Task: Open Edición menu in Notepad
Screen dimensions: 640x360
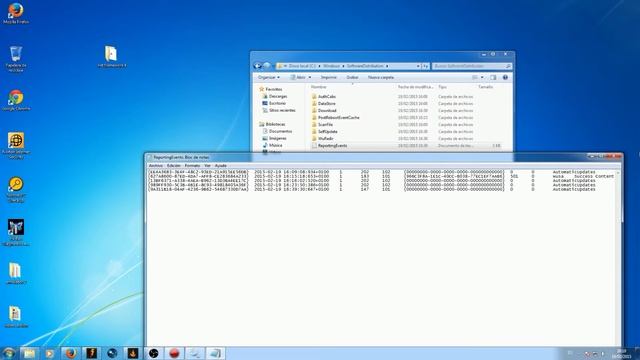Action: point(173,165)
